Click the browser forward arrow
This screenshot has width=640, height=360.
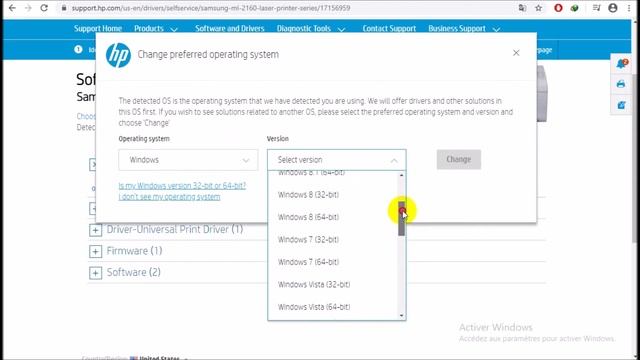pos(28,8)
